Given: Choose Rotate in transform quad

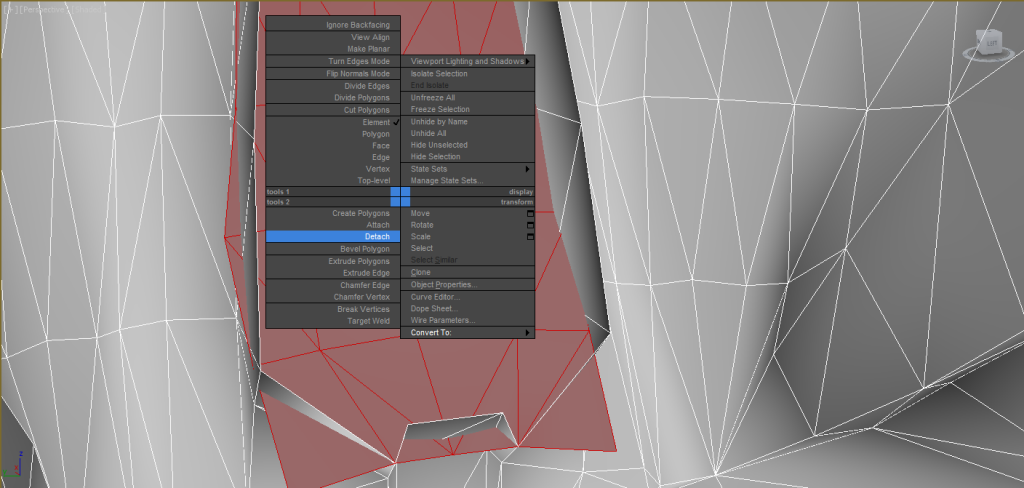Looking at the screenshot, I should coord(464,225).
